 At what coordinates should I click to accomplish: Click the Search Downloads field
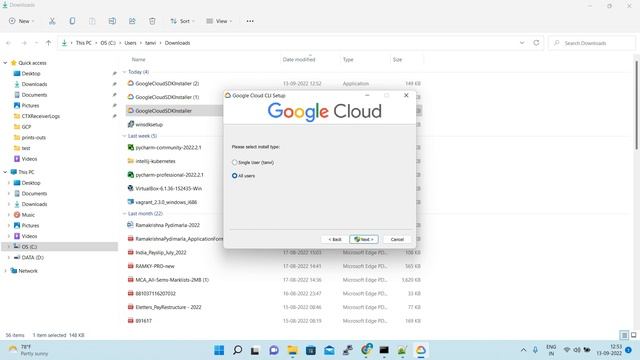tap(592, 43)
